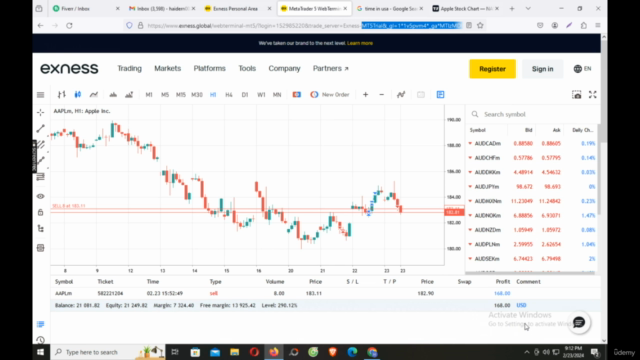Switch chart to bar chart type
The height and width of the screenshot is (360, 640).
[x=62, y=95]
